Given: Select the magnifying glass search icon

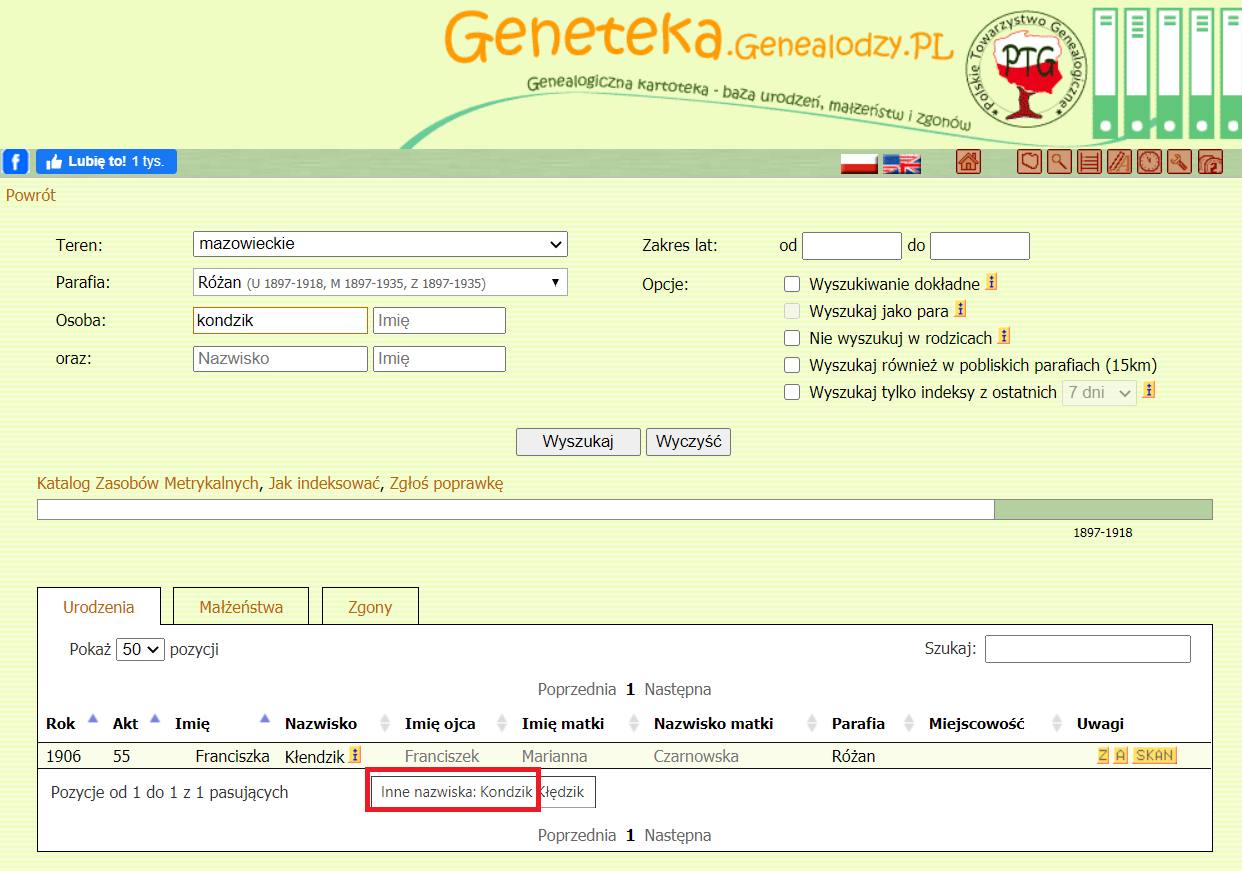Looking at the screenshot, I should tap(1059, 161).
